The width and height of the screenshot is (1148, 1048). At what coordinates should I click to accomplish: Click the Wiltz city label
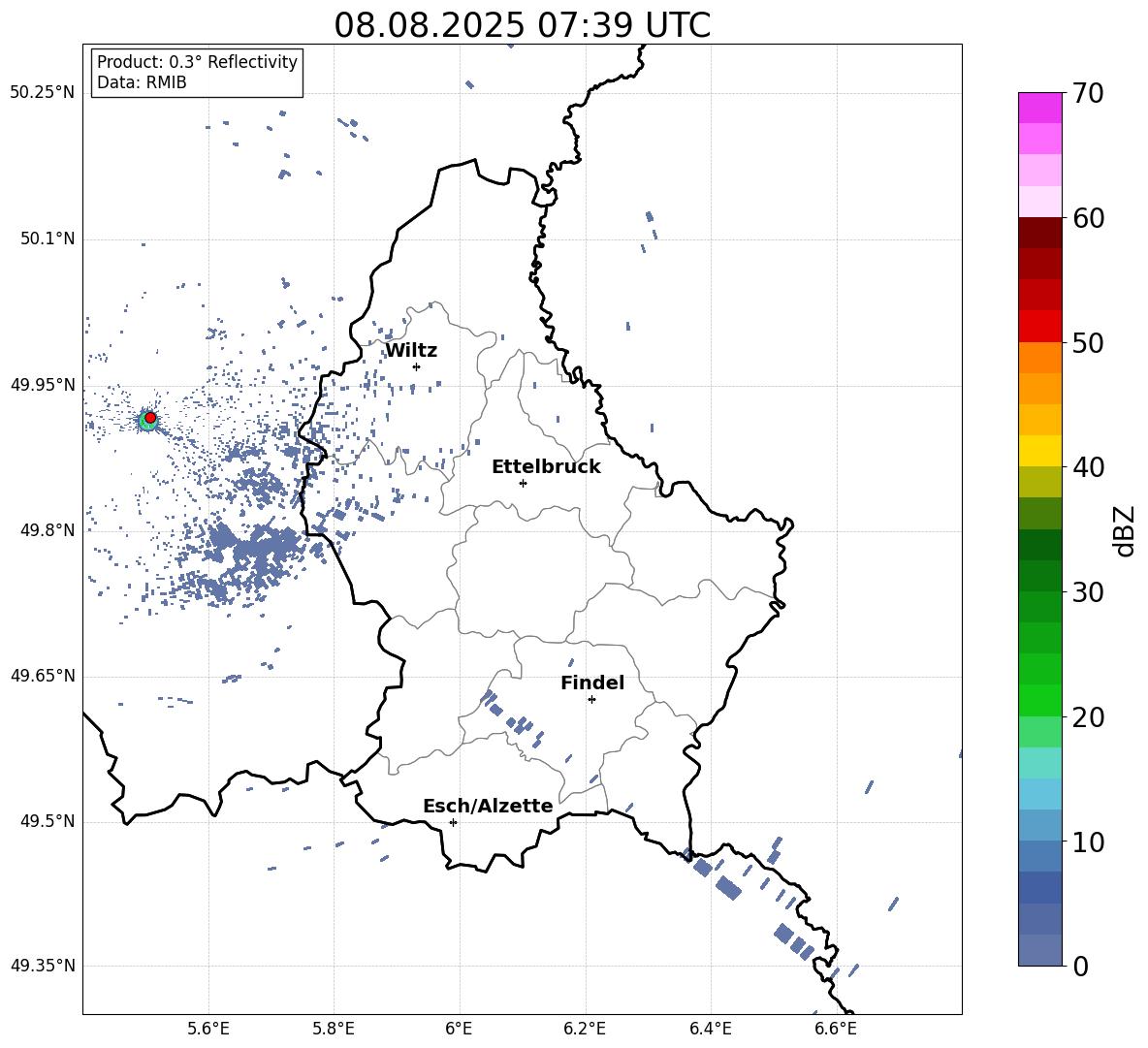click(x=411, y=351)
